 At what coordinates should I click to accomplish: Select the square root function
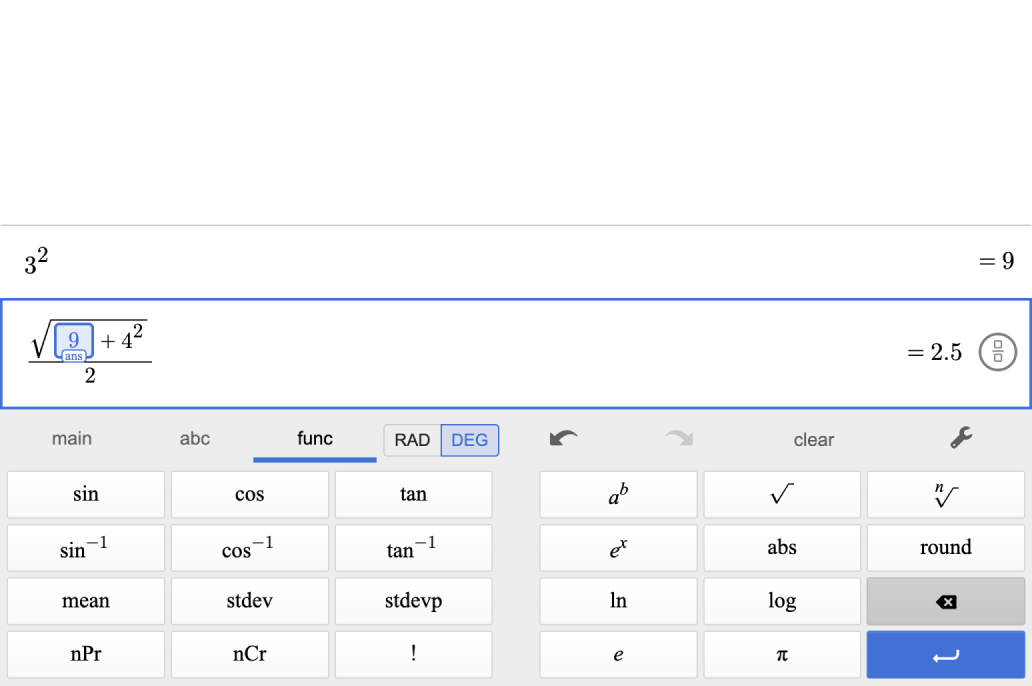781,494
